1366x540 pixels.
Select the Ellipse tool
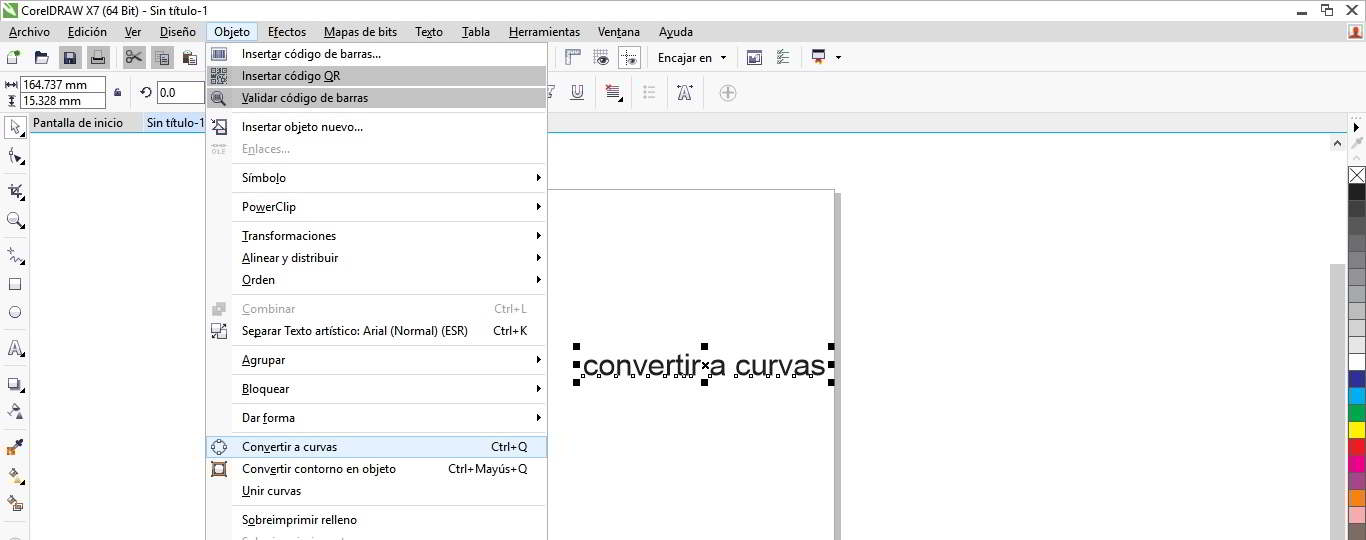[15, 312]
